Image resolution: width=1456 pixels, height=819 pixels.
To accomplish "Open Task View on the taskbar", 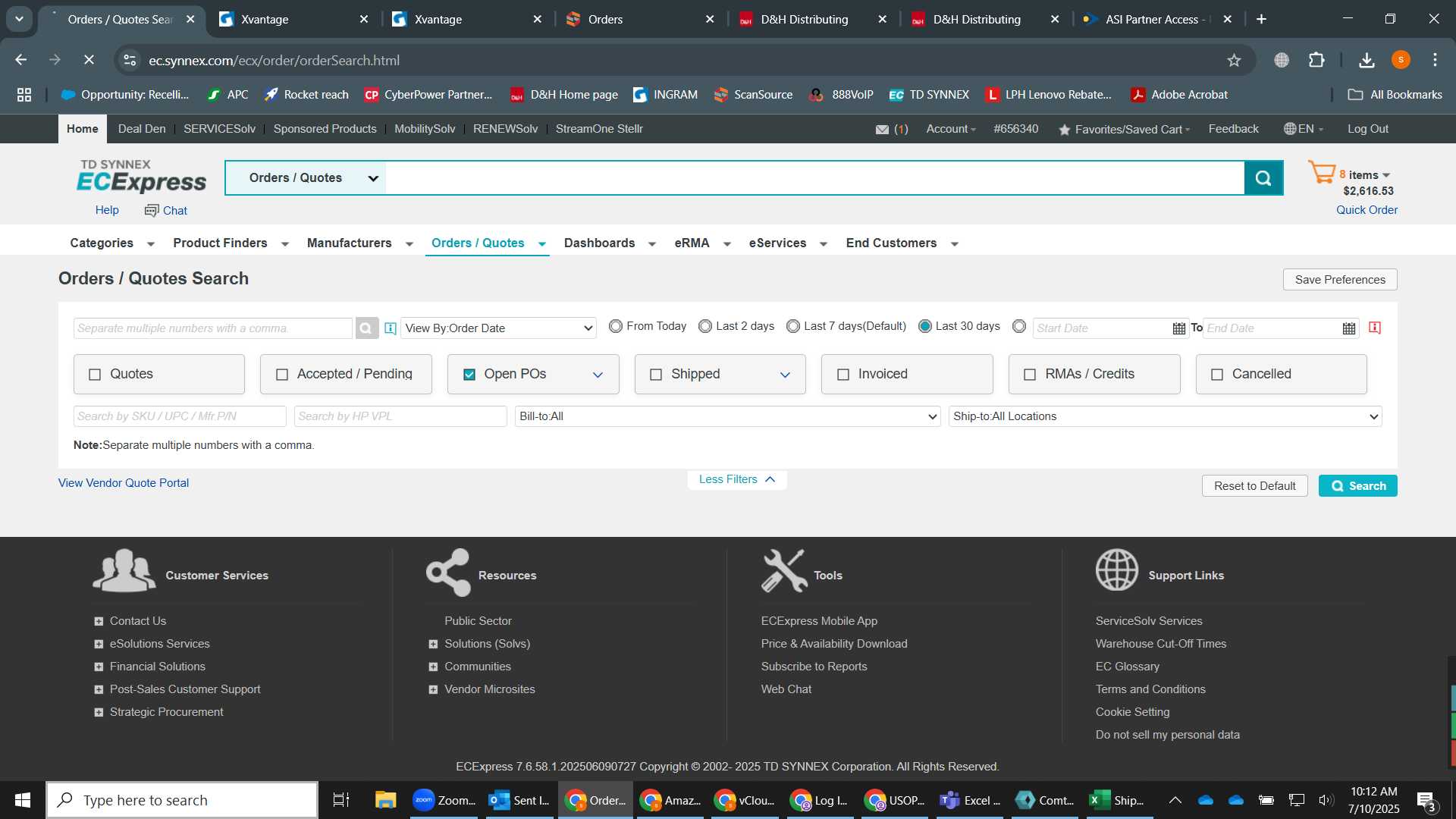I will 341,800.
